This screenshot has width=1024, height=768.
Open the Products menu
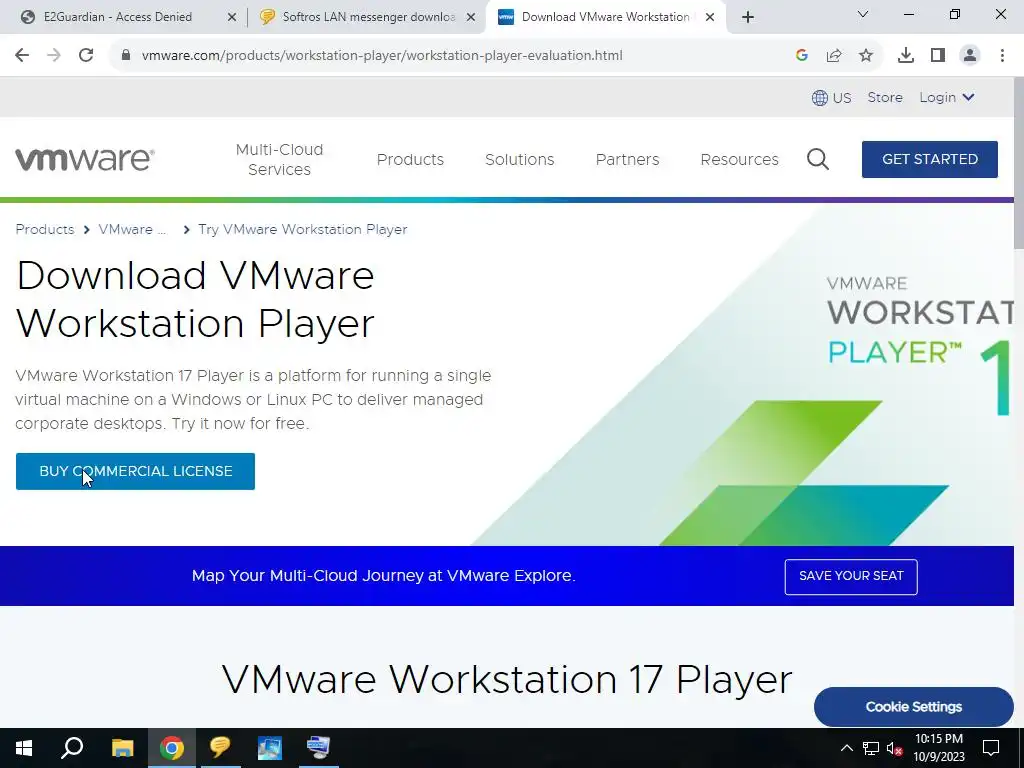pos(410,159)
